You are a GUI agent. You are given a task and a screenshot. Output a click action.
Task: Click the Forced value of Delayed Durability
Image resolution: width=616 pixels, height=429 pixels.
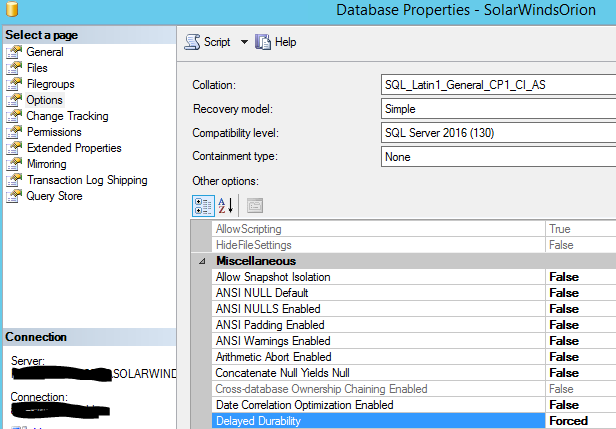[x=568, y=421]
